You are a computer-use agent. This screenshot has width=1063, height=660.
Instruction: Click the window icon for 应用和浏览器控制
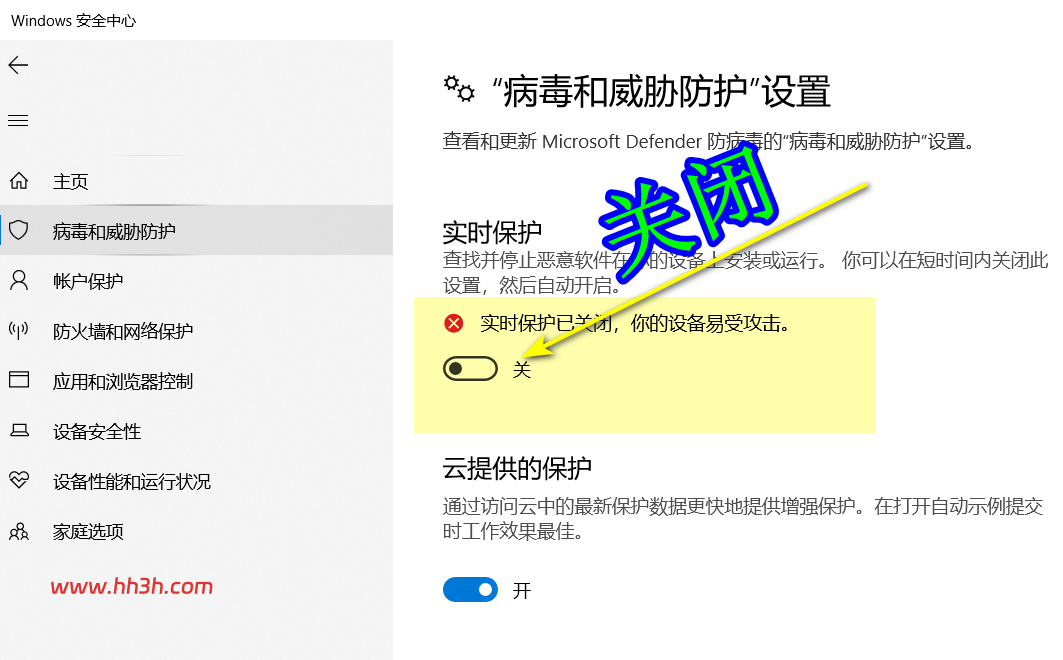click(19, 379)
